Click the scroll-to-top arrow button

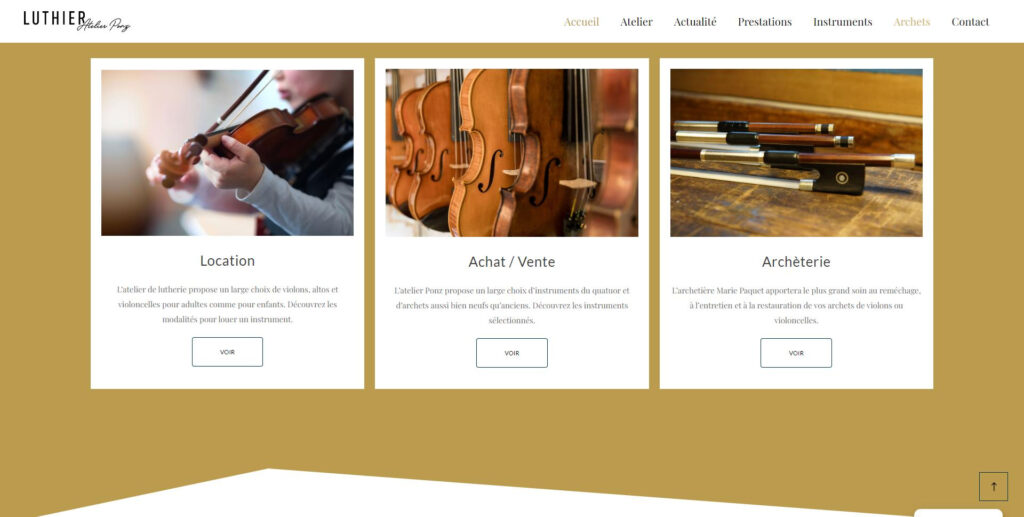pyautogui.click(x=993, y=486)
